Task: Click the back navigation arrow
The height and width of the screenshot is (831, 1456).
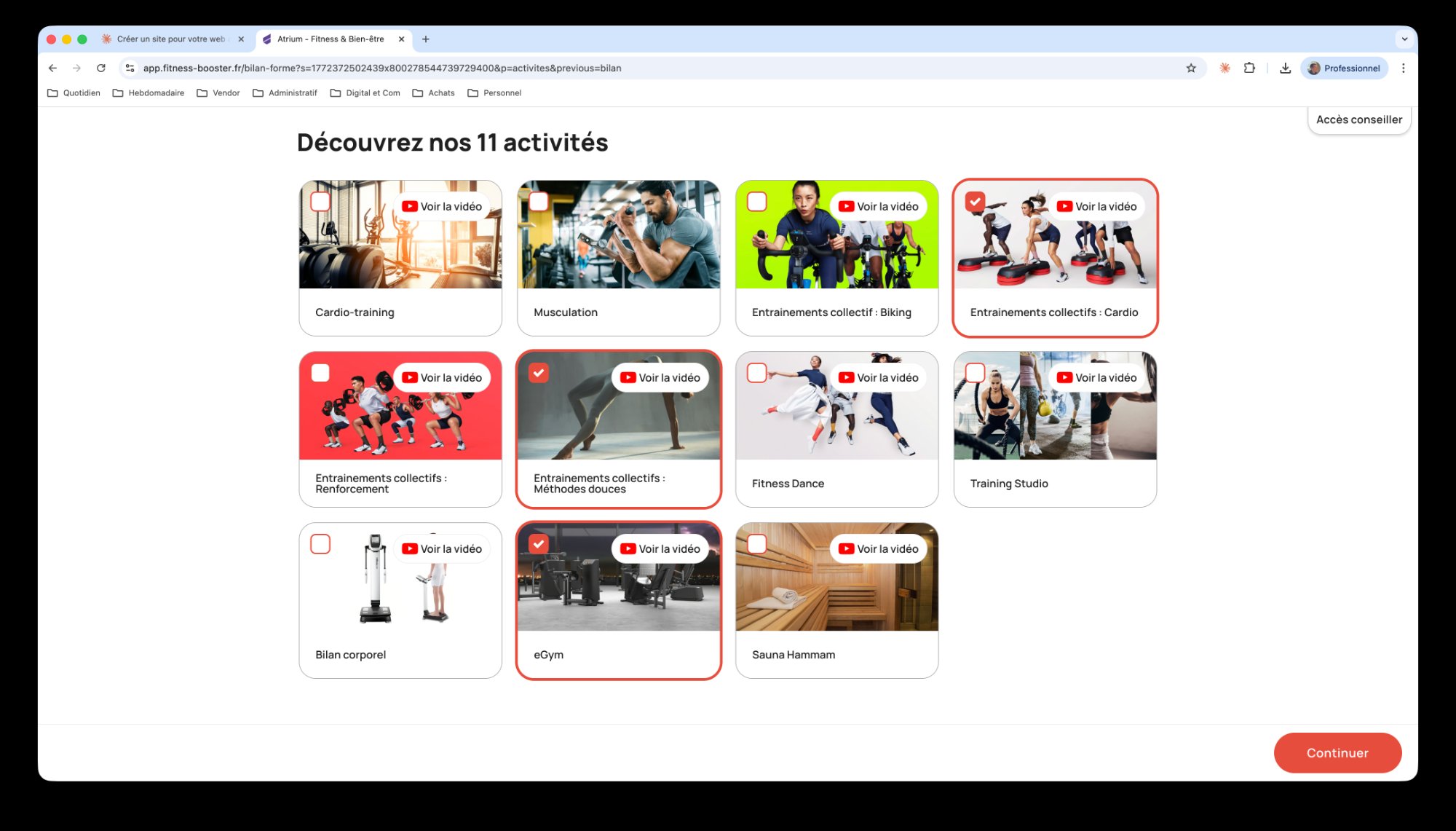Action: pos(52,68)
